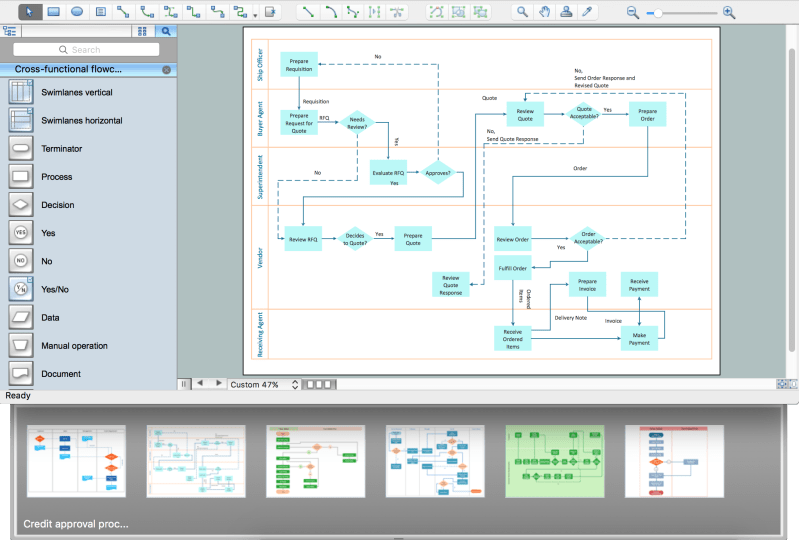Screen dimensions: 799x540
Task: Select the scissors cut tool
Action: (397, 11)
